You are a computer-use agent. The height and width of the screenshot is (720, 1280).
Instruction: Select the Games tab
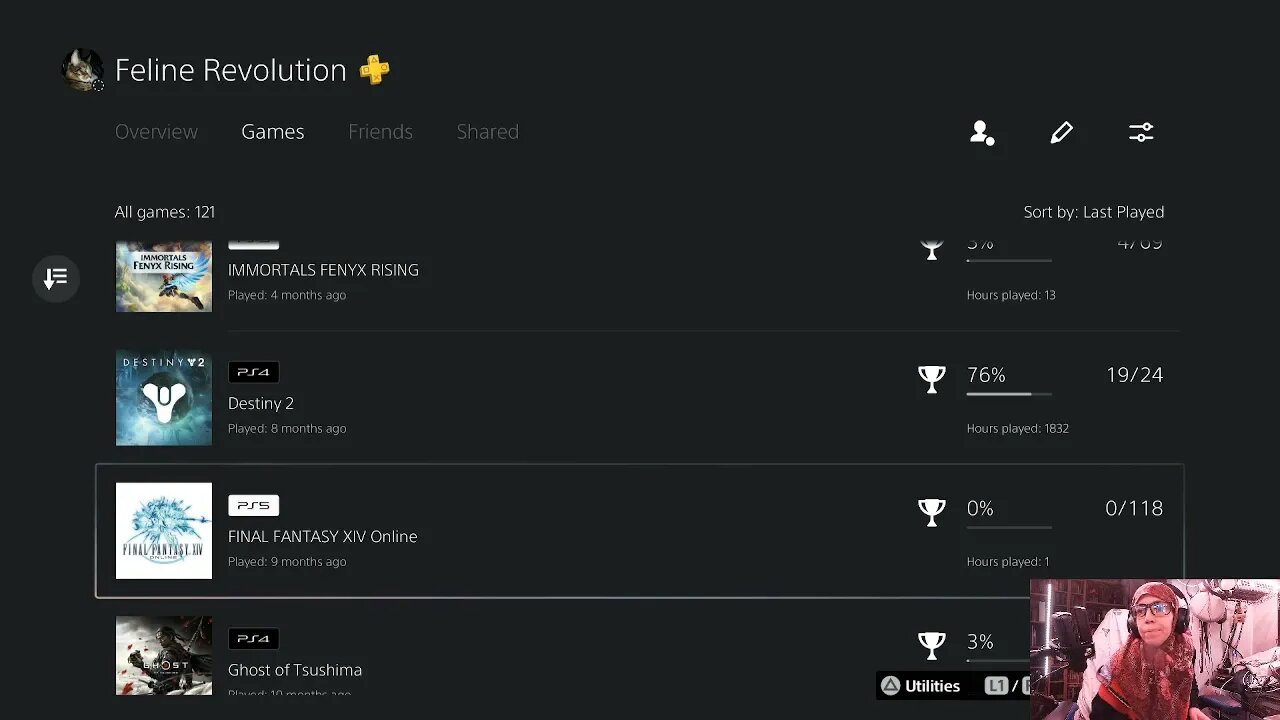(x=272, y=132)
